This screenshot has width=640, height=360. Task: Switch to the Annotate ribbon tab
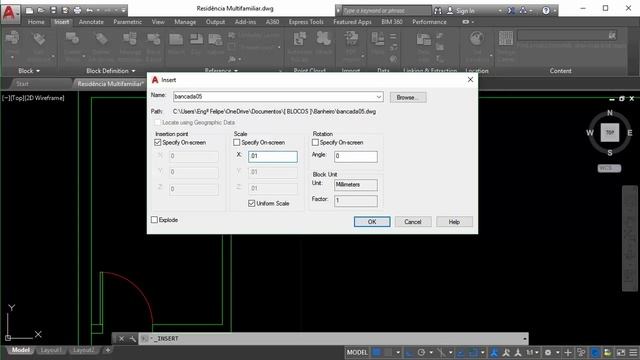(91, 22)
